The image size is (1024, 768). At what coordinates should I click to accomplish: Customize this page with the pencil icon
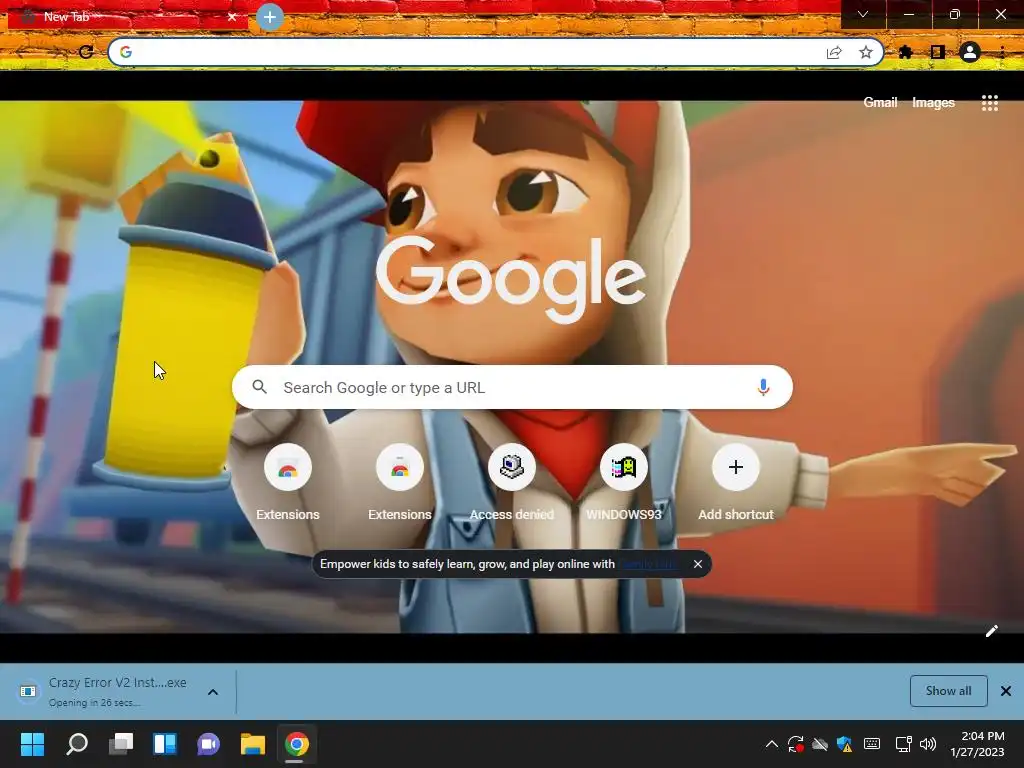click(991, 630)
